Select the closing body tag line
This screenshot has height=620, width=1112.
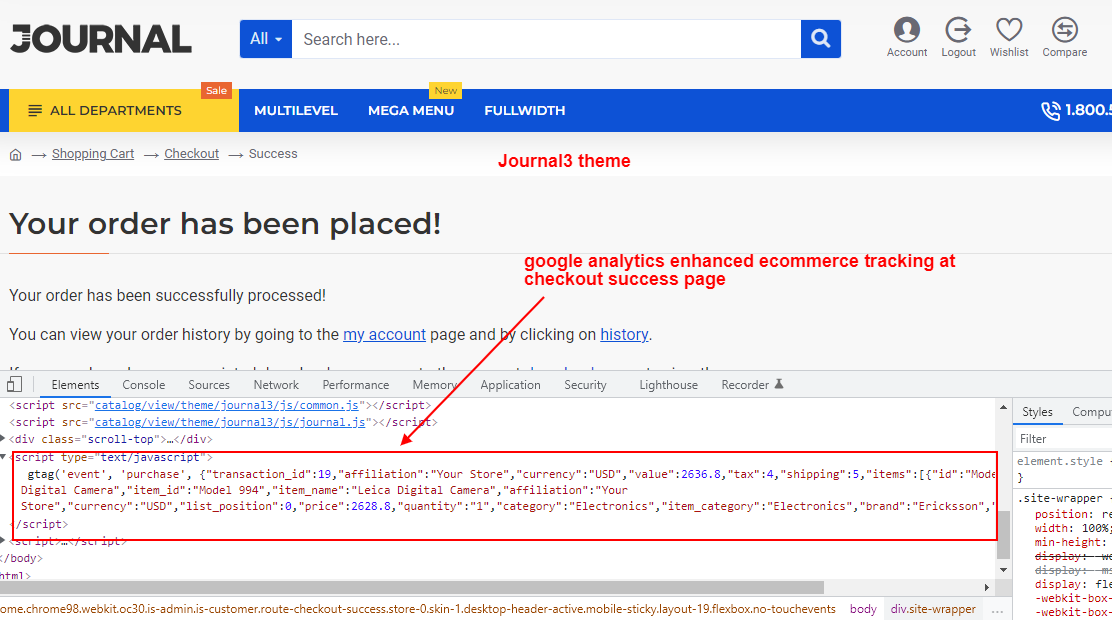[x=21, y=558]
